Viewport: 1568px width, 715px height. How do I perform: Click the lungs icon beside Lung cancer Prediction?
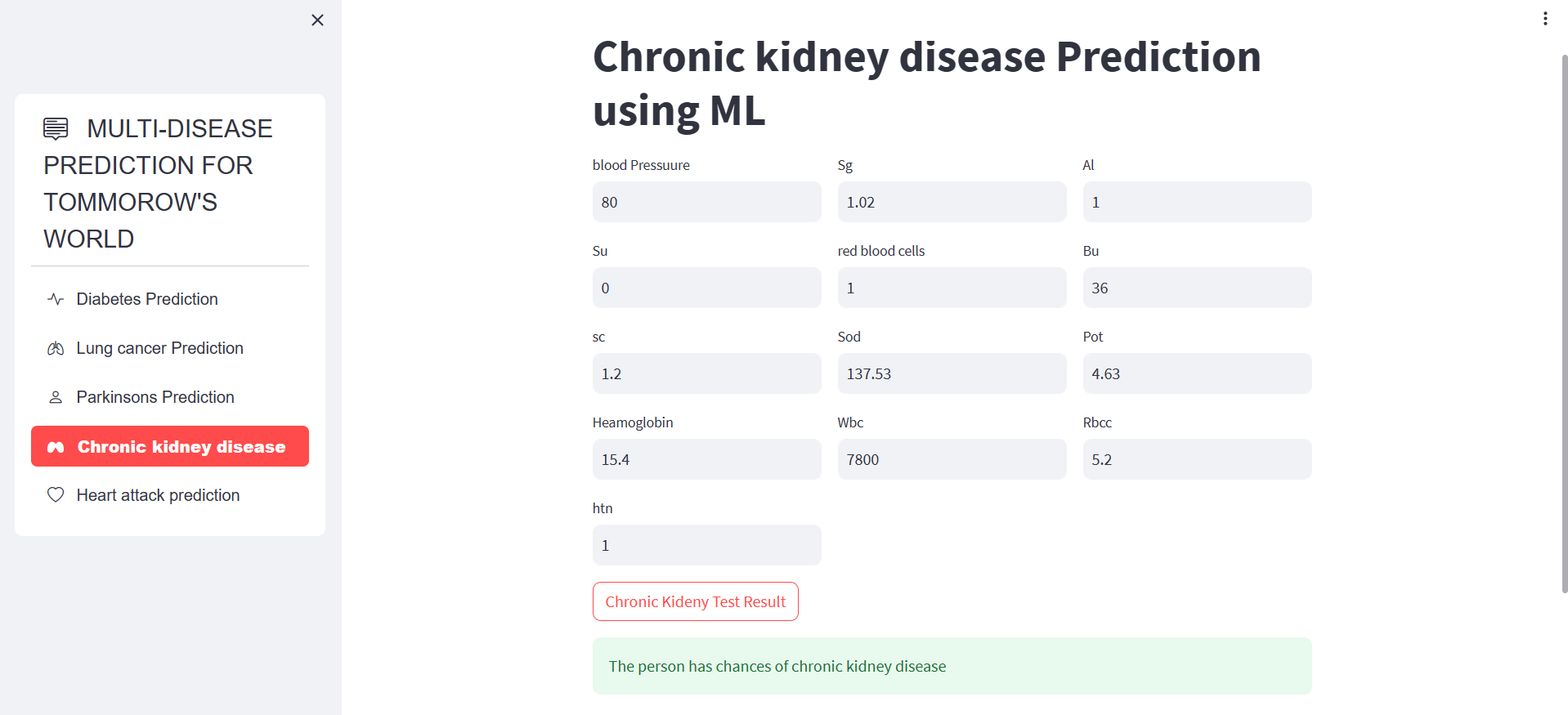pos(55,348)
